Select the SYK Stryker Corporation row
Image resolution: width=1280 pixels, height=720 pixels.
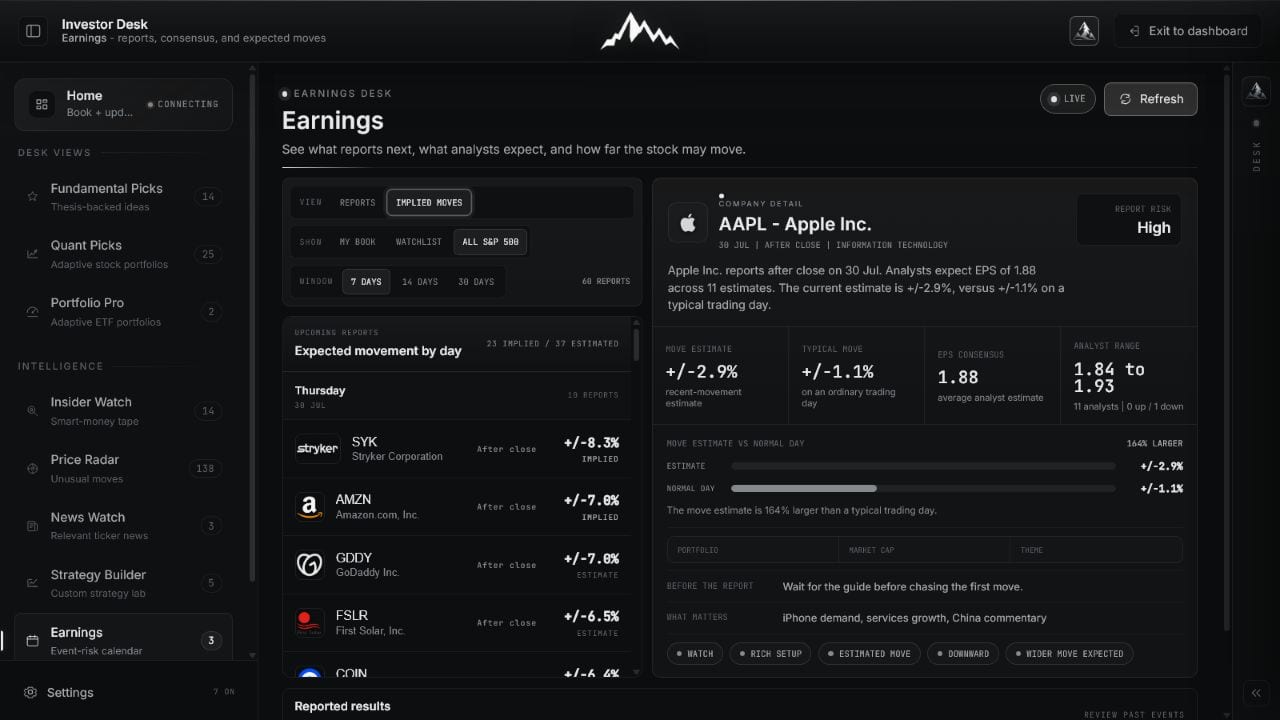point(457,449)
